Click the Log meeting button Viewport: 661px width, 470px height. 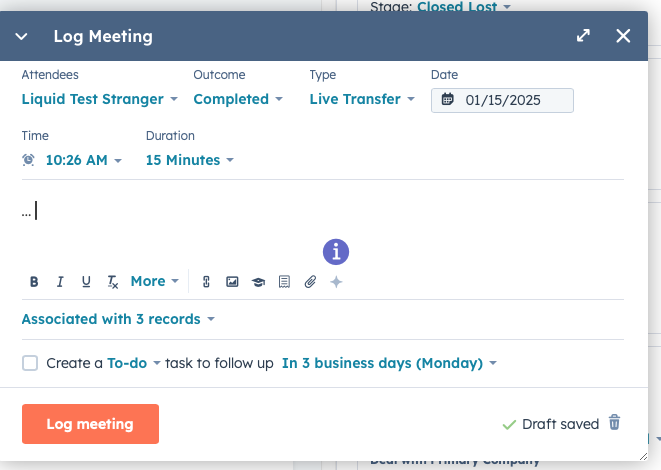(90, 424)
